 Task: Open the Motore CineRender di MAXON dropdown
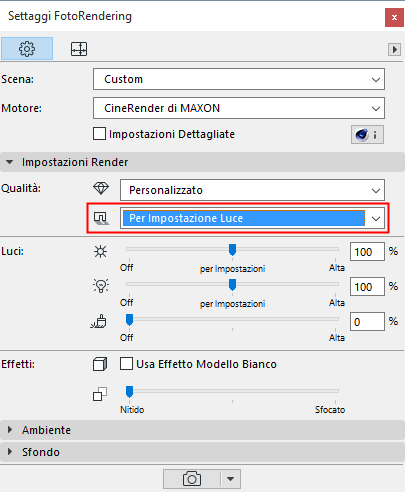point(239,108)
